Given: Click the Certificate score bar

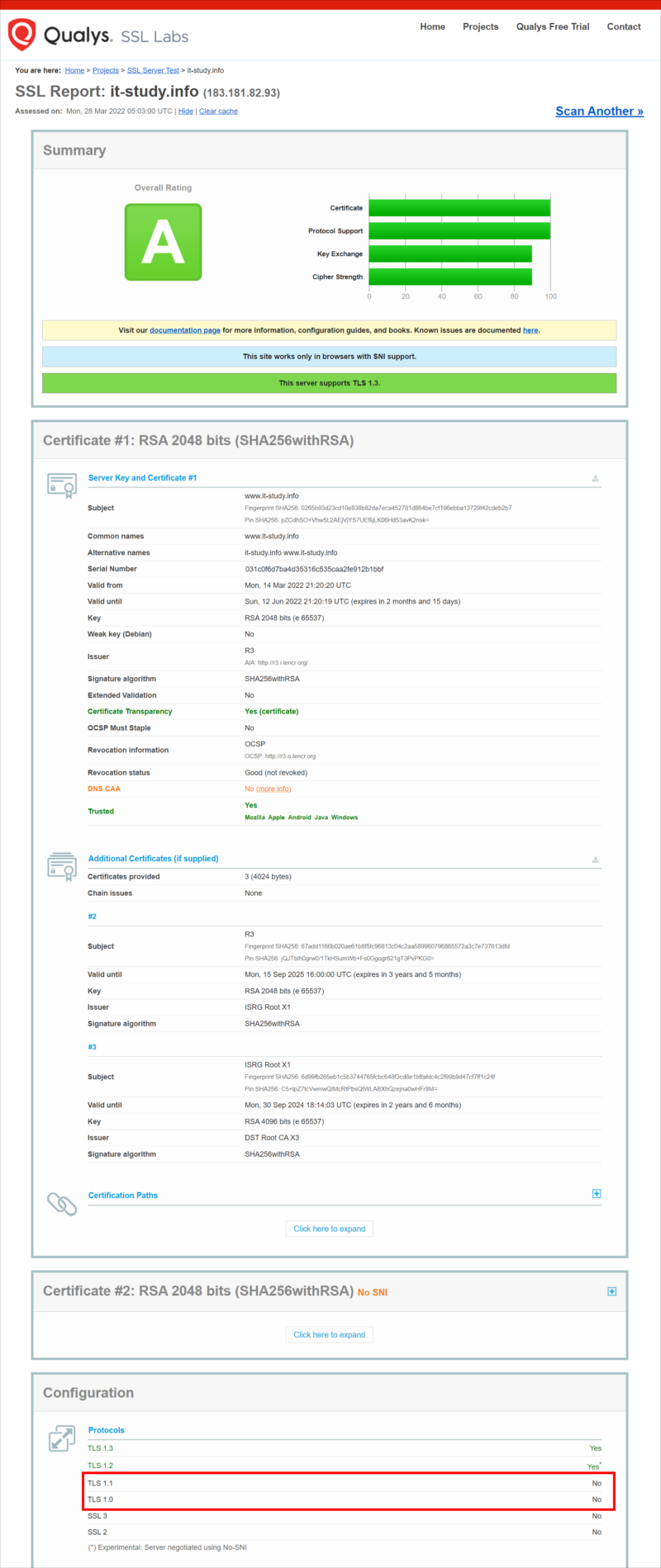Looking at the screenshot, I should pos(459,208).
